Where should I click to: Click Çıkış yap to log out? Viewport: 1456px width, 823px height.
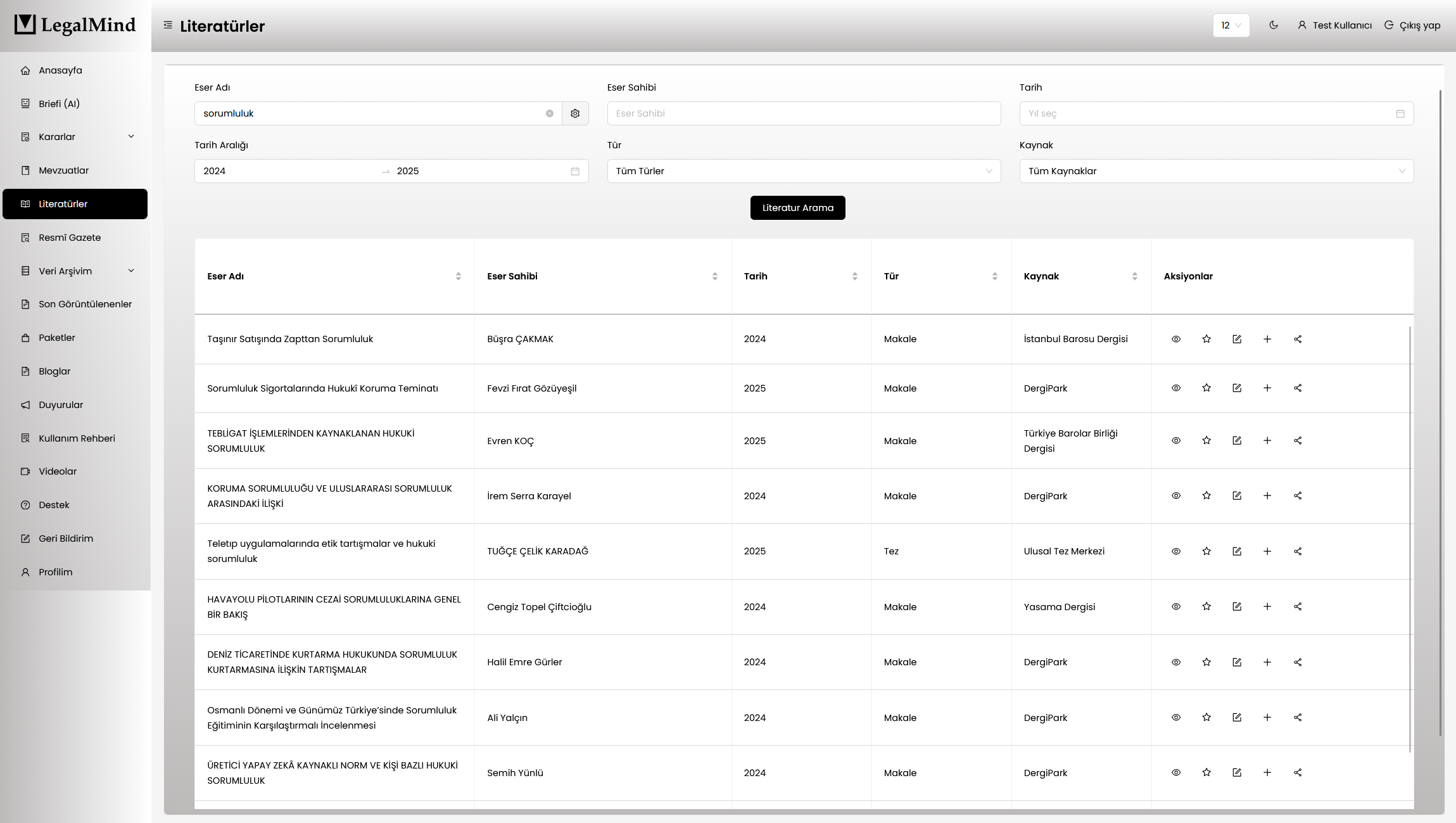coord(1412,25)
